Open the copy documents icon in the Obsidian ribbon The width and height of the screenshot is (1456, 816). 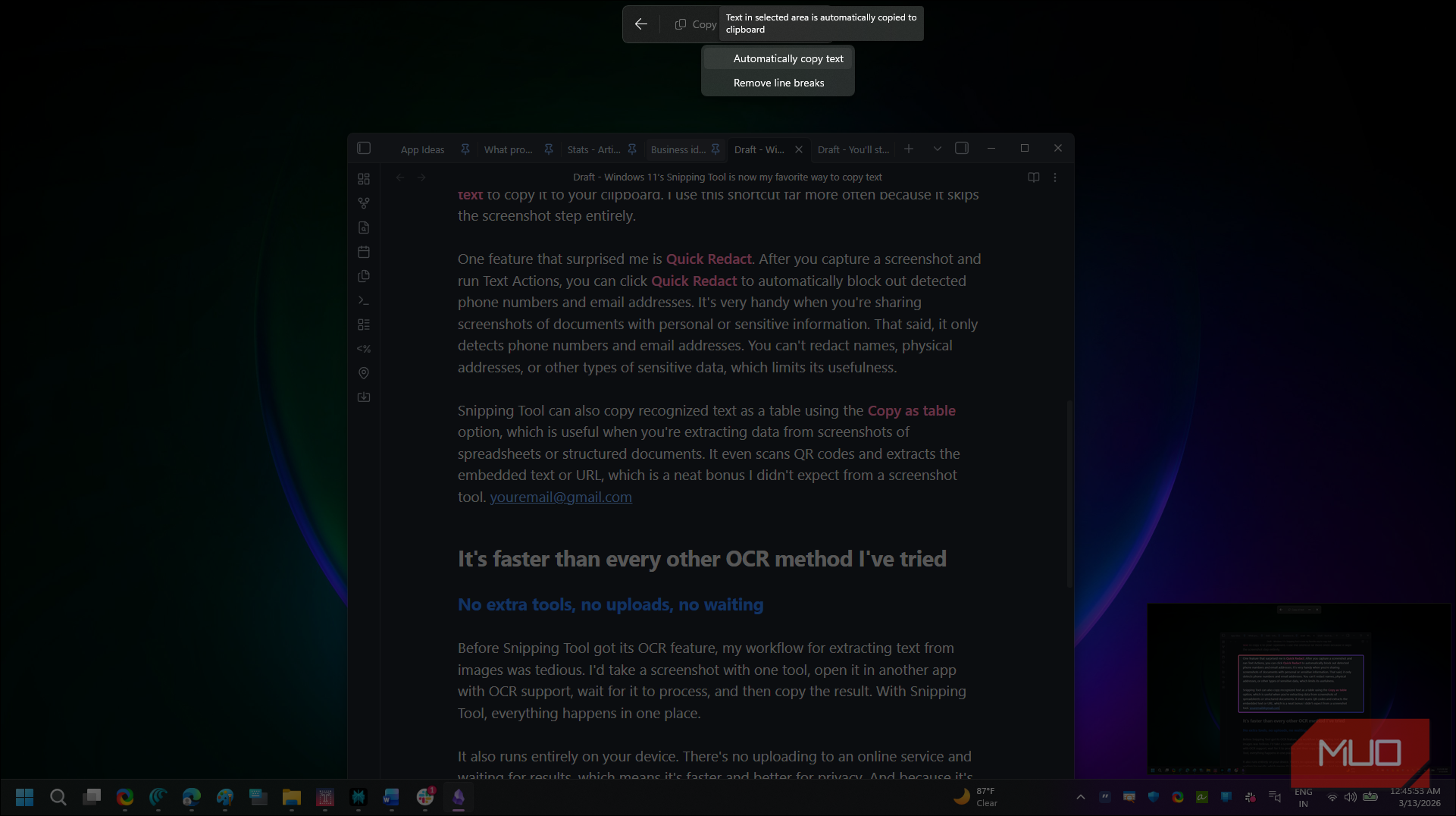click(364, 276)
